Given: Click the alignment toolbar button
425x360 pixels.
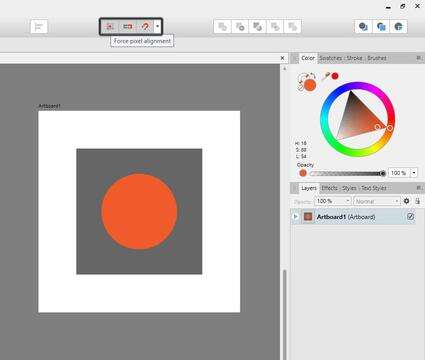Looking at the screenshot, I should [39, 27].
